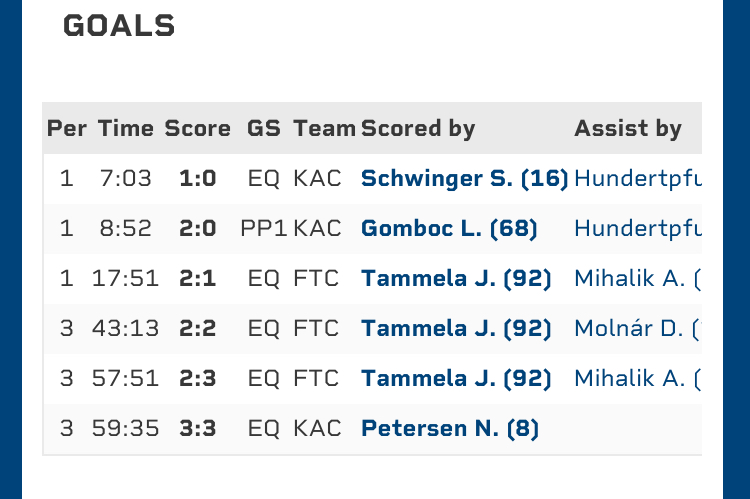Screen dimensions: 750x499
Task: Click Gomboc L. (68) scorer link
Action: pos(449,229)
